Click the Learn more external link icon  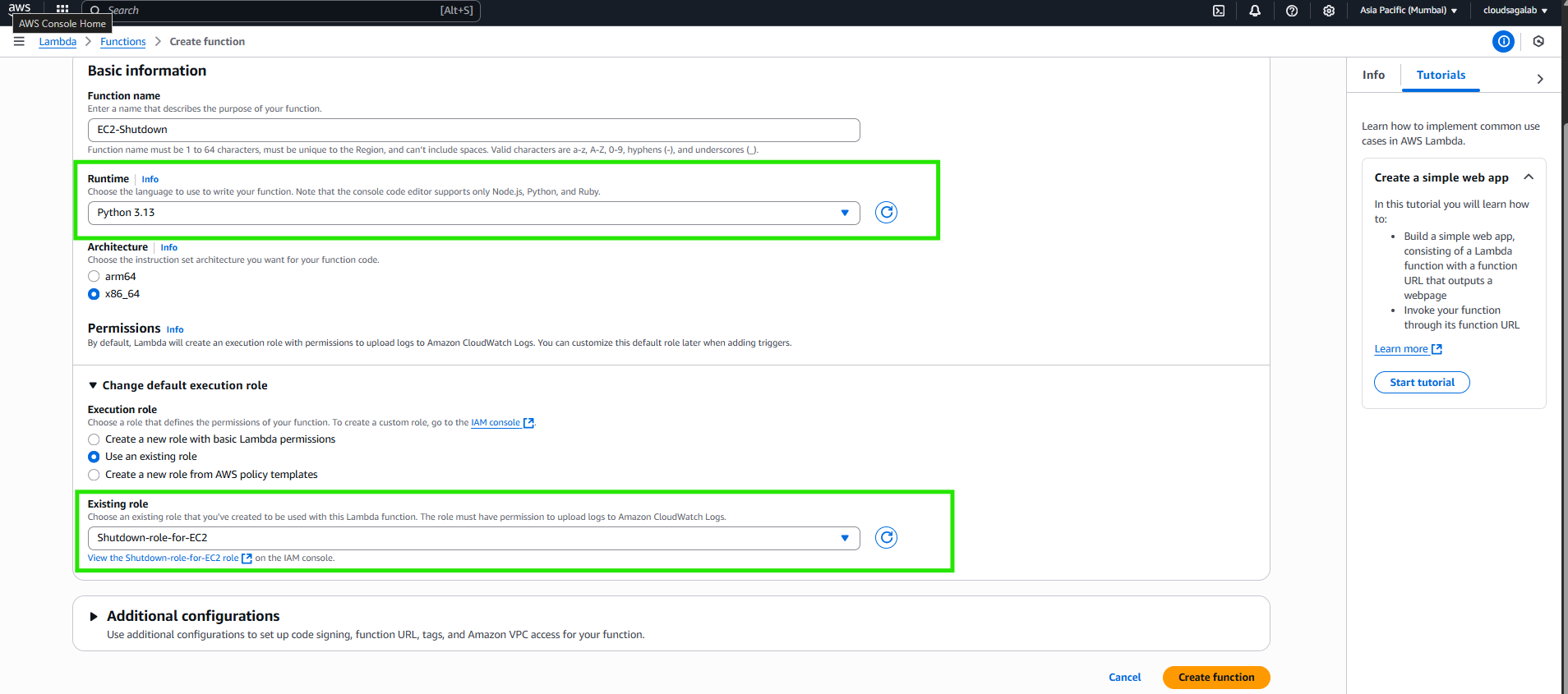click(x=1437, y=349)
